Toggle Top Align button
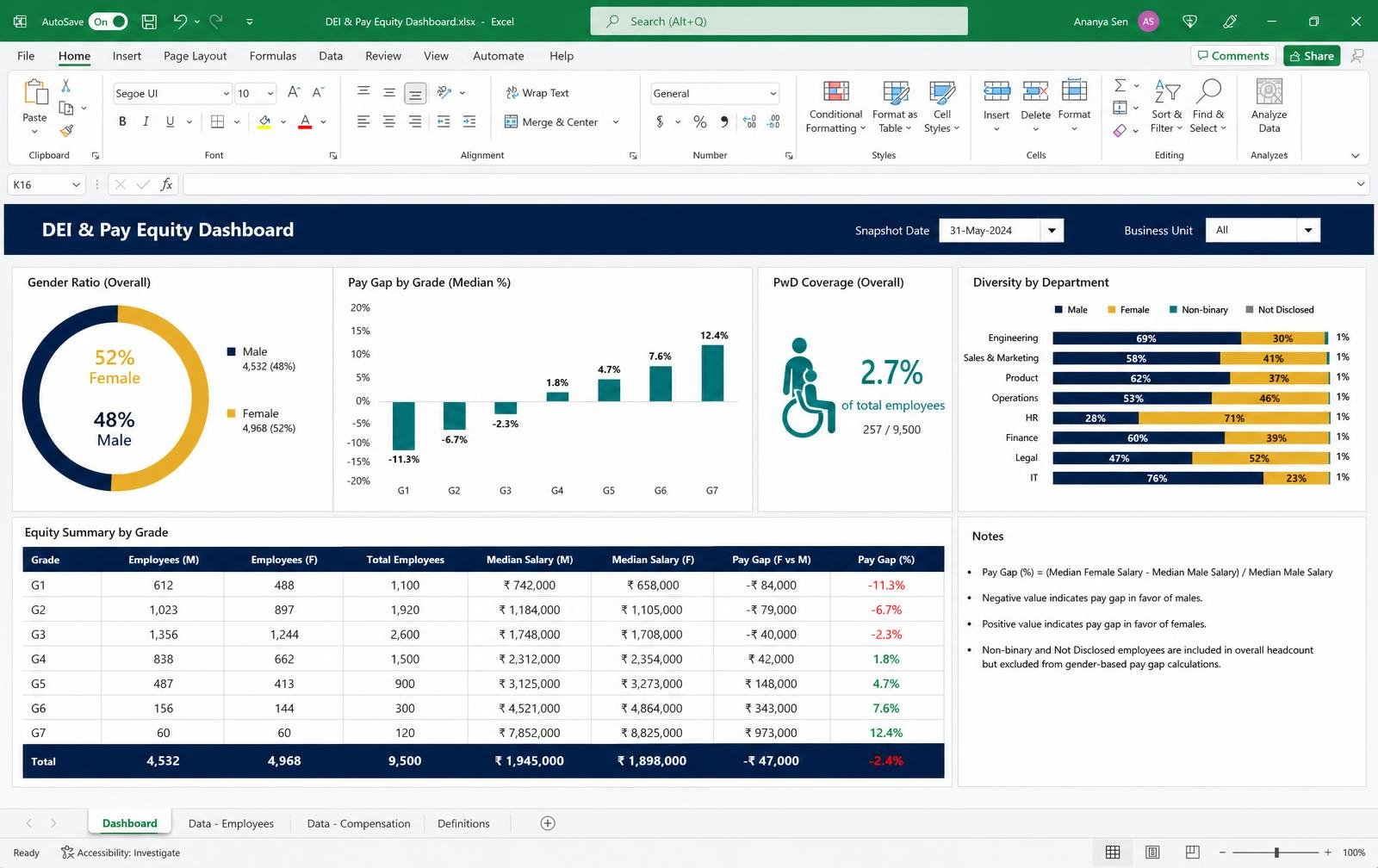Image resolution: width=1378 pixels, height=868 pixels. (x=363, y=93)
